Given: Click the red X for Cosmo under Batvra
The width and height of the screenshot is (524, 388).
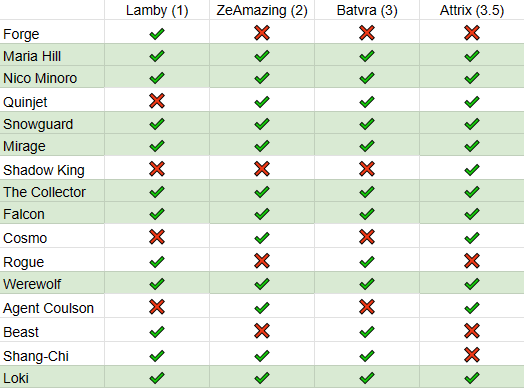Looking at the screenshot, I should tap(367, 237).
